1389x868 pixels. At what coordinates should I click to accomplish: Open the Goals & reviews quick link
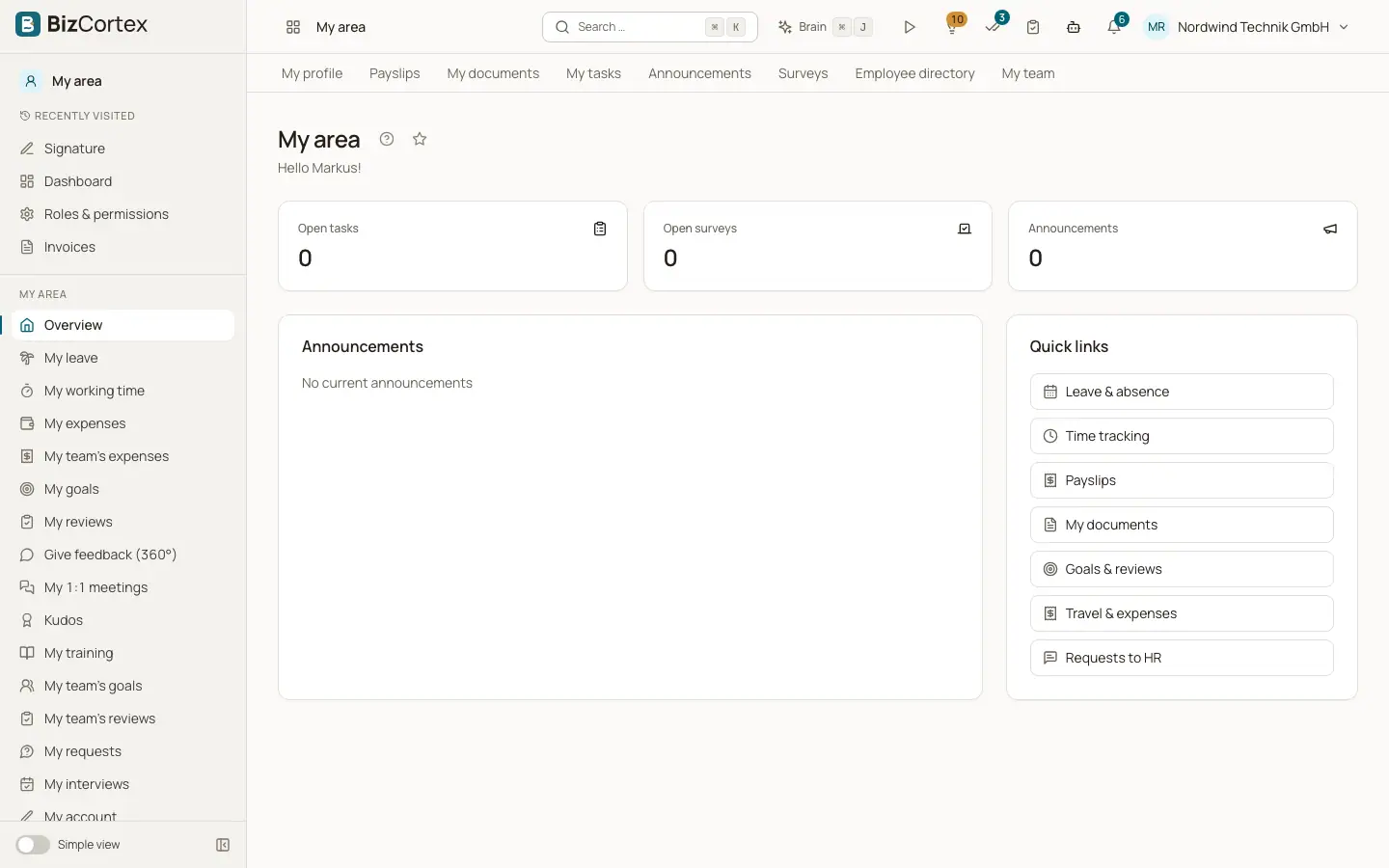point(1182,569)
